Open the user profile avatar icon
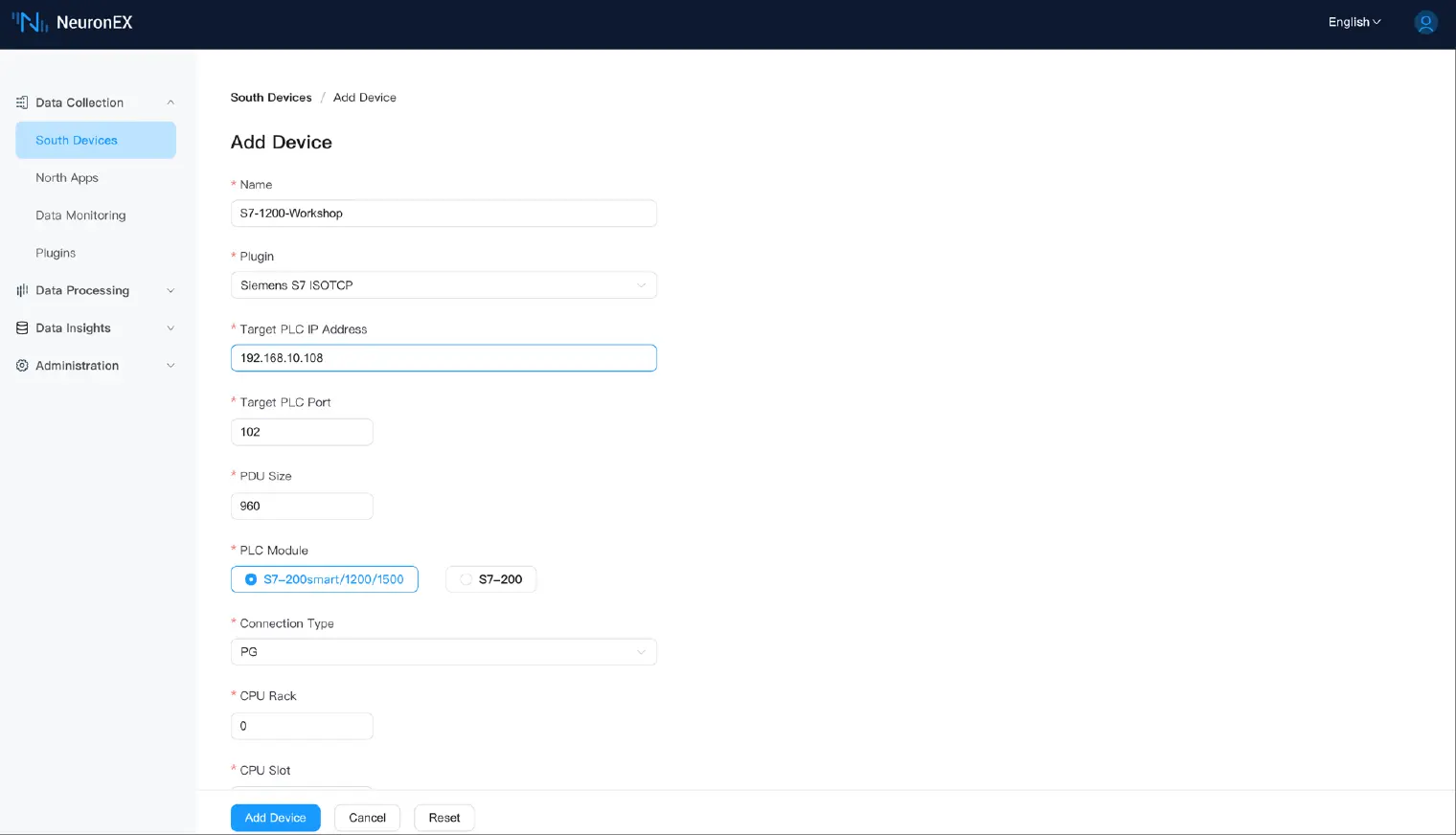Image resolution: width=1456 pixels, height=835 pixels. click(1425, 22)
